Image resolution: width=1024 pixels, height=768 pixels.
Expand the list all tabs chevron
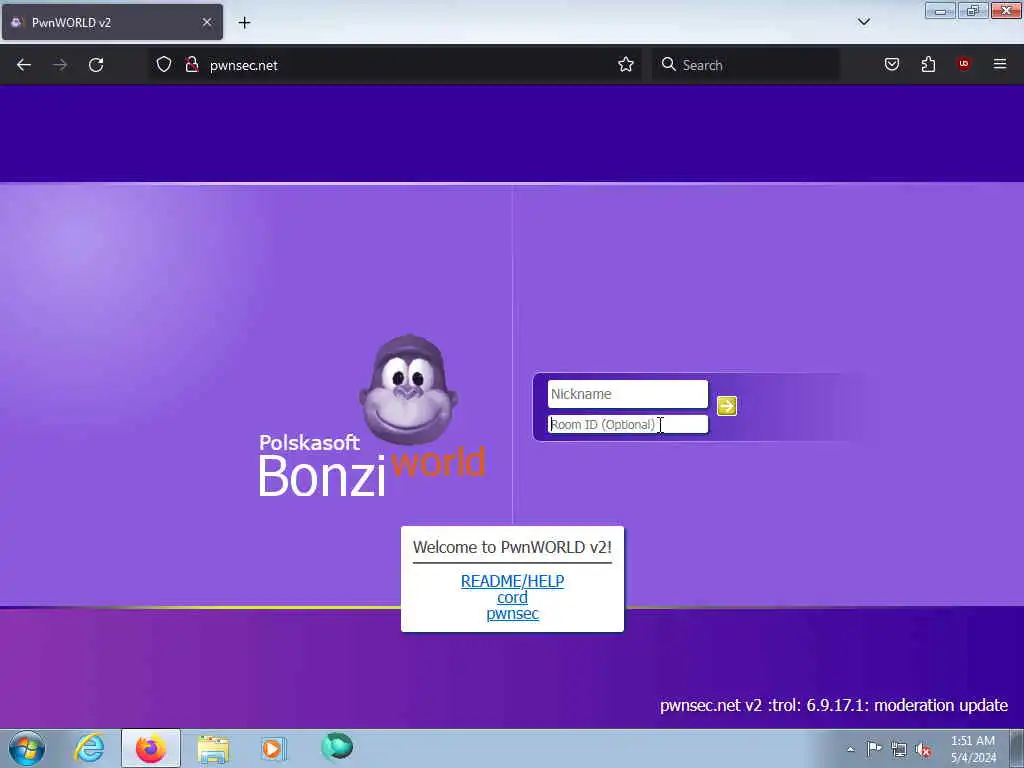tap(864, 22)
